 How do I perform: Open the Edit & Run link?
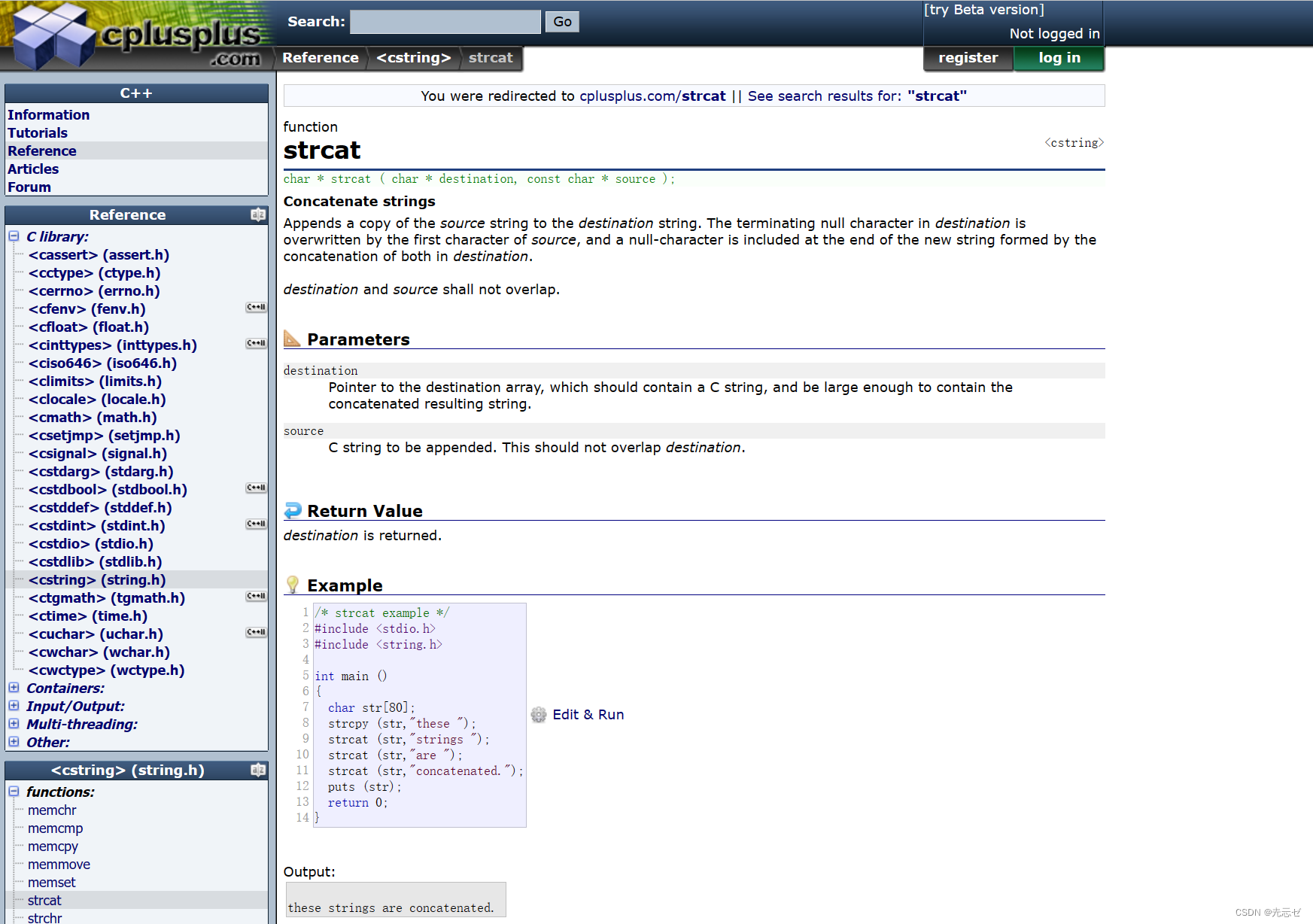pyautogui.click(x=588, y=715)
